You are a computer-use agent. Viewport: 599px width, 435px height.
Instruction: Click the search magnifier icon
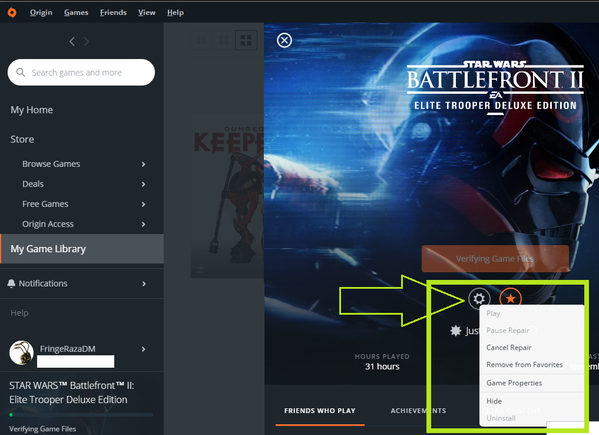[20, 72]
